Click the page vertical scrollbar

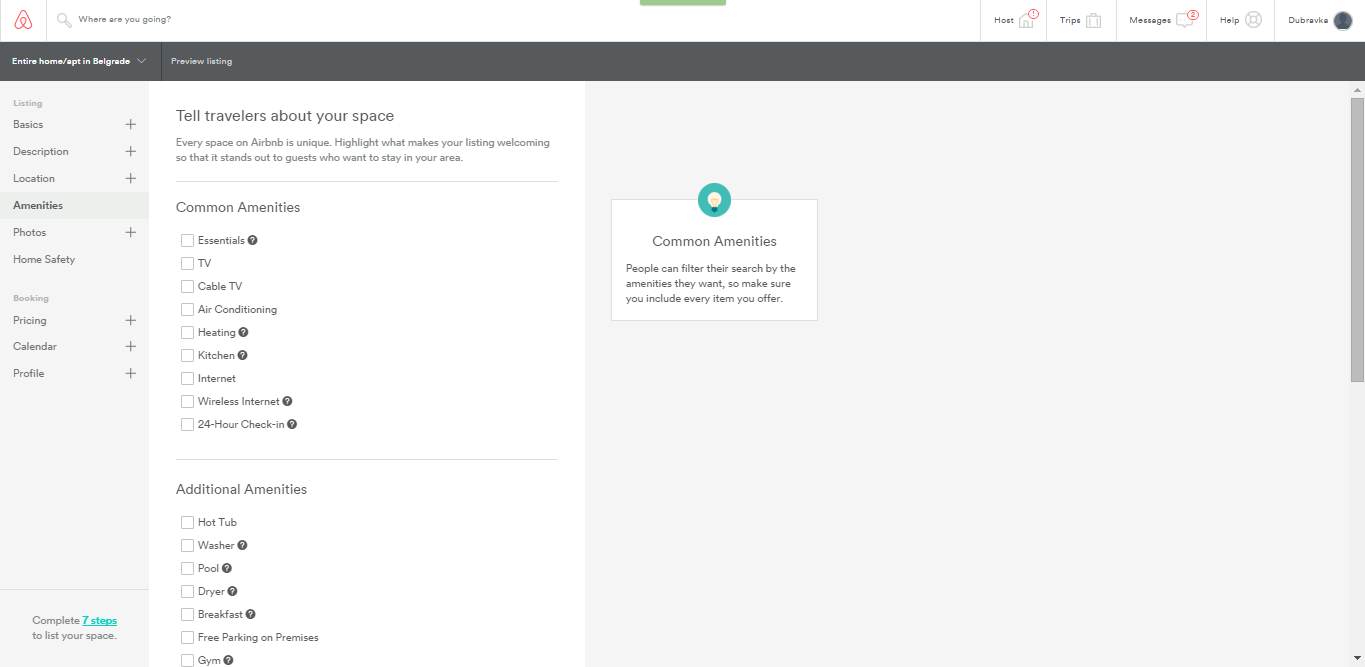tap(1357, 240)
